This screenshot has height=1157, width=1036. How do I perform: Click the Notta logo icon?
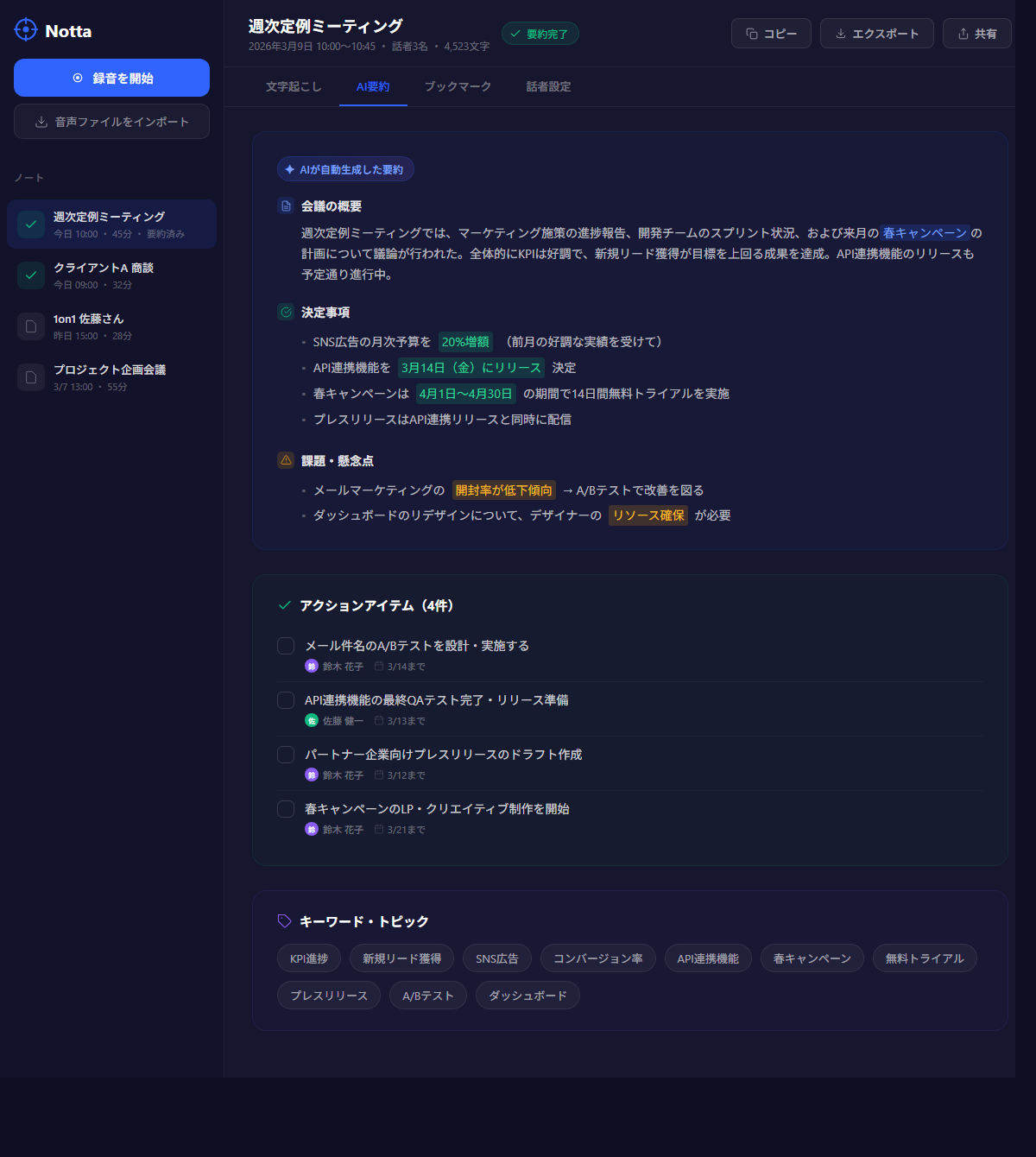point(26,30)
